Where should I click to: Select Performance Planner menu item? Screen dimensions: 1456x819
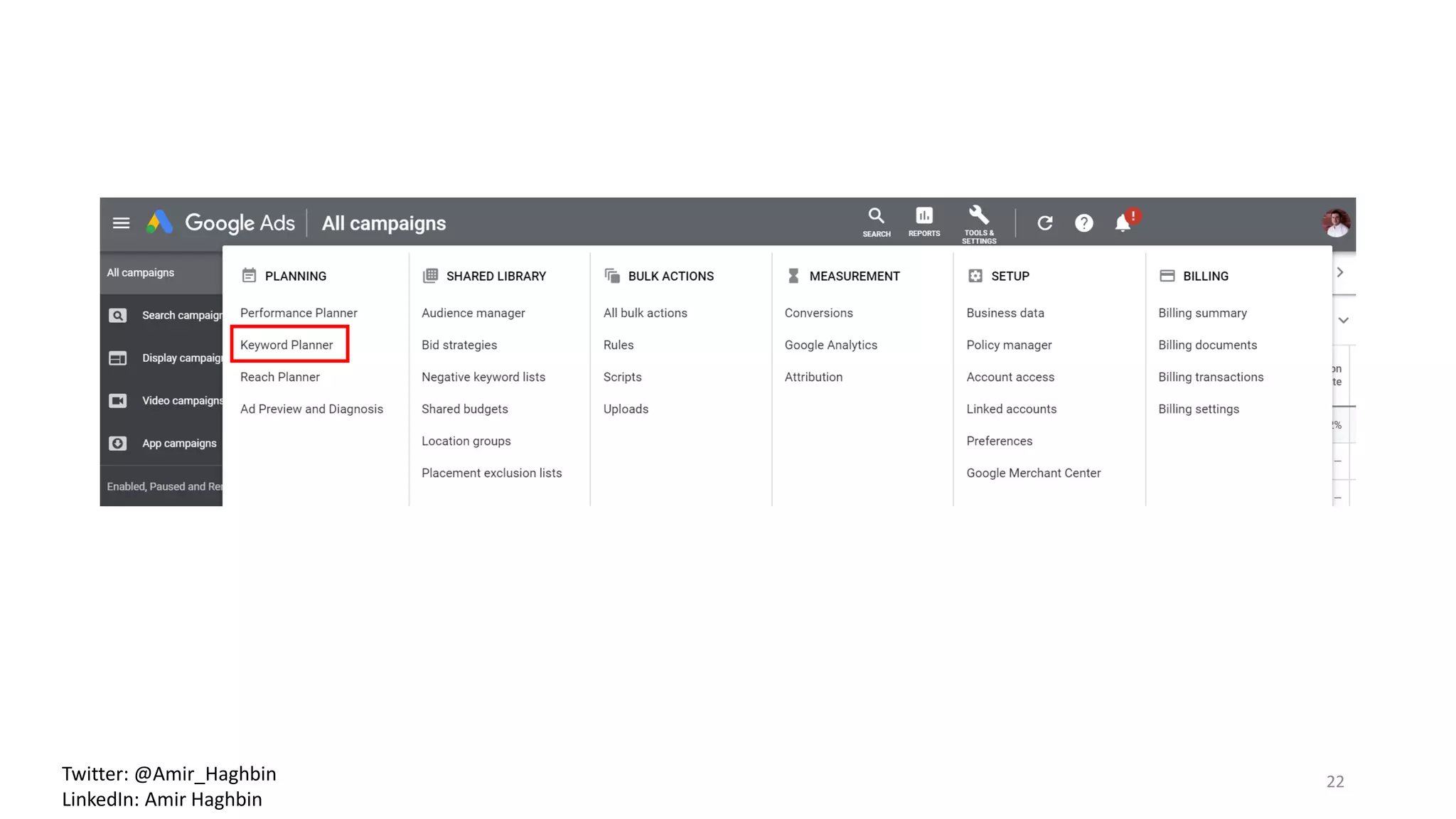point(299,313)
